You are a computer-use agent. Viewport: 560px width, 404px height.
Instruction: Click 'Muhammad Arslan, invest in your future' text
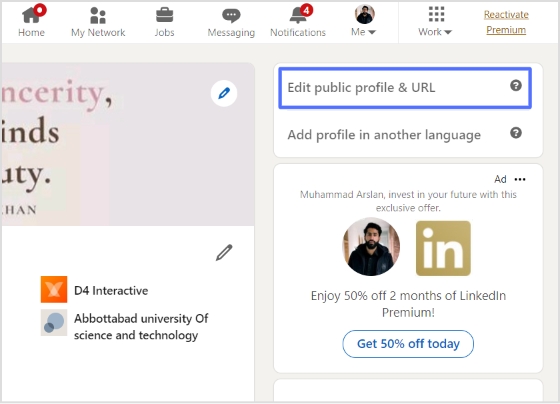pyautogui.click(x=408, y=201)
